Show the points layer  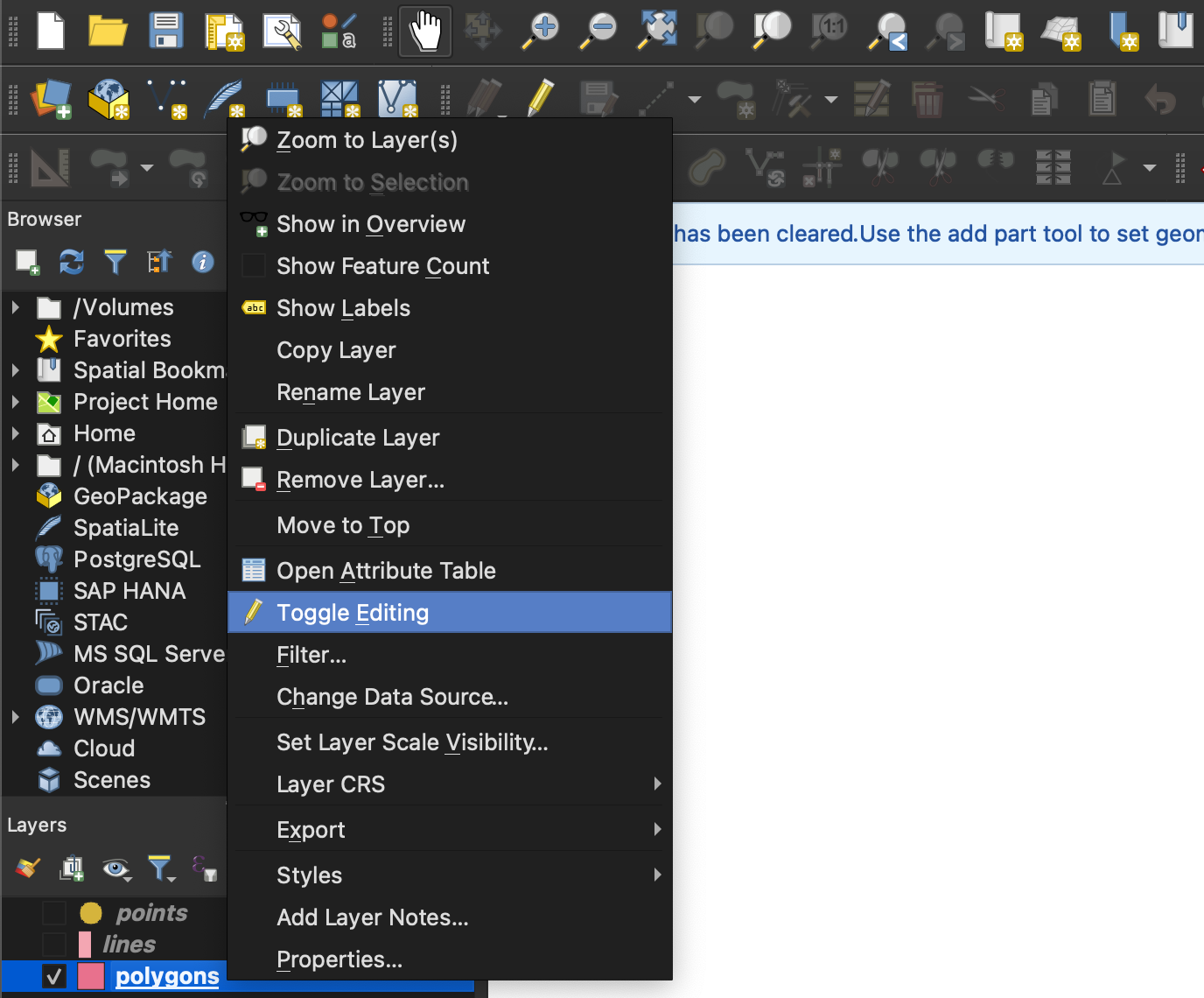(x=54, y=912)
